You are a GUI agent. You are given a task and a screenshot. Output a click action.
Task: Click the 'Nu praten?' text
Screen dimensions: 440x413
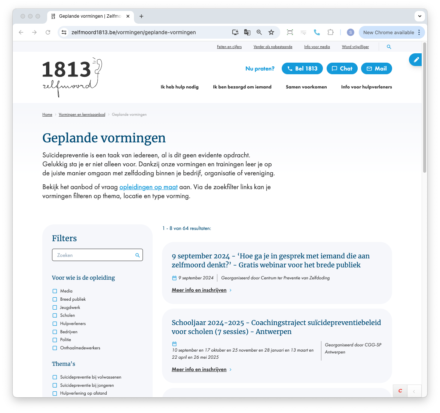coord(260,69)
